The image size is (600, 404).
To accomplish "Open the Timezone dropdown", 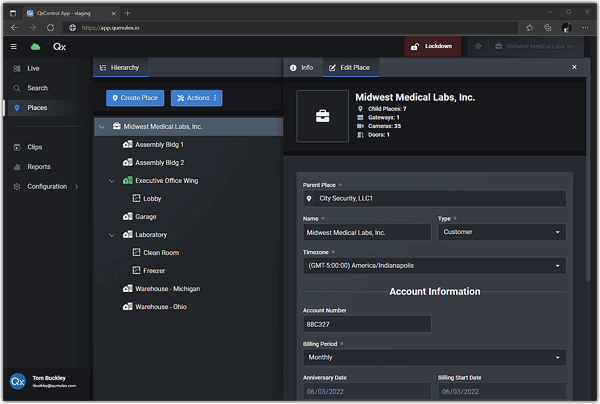I will pyautogui.click(x=435, y=266).
